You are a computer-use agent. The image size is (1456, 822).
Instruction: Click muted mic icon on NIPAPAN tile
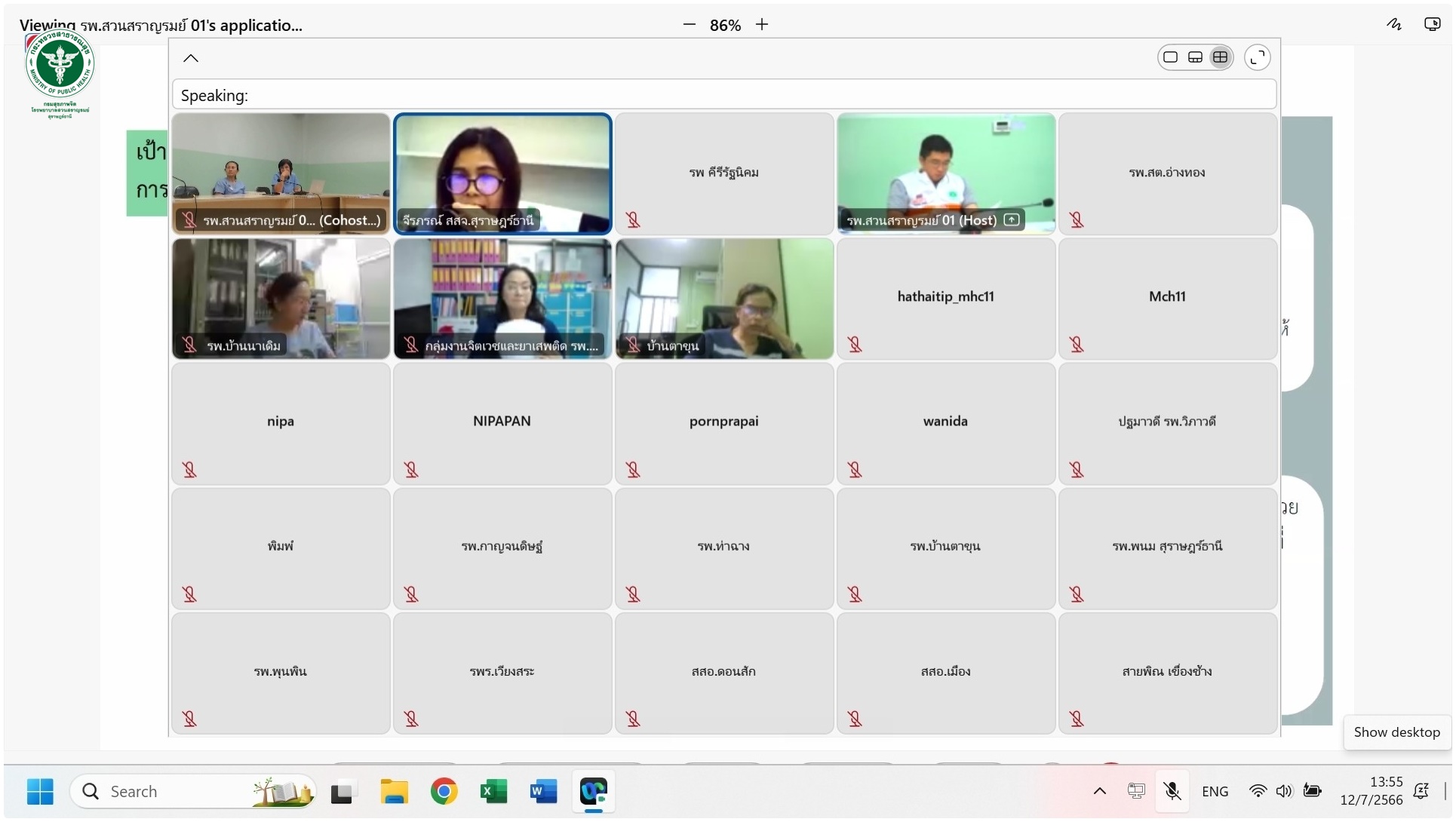click(x=411, y=470)
